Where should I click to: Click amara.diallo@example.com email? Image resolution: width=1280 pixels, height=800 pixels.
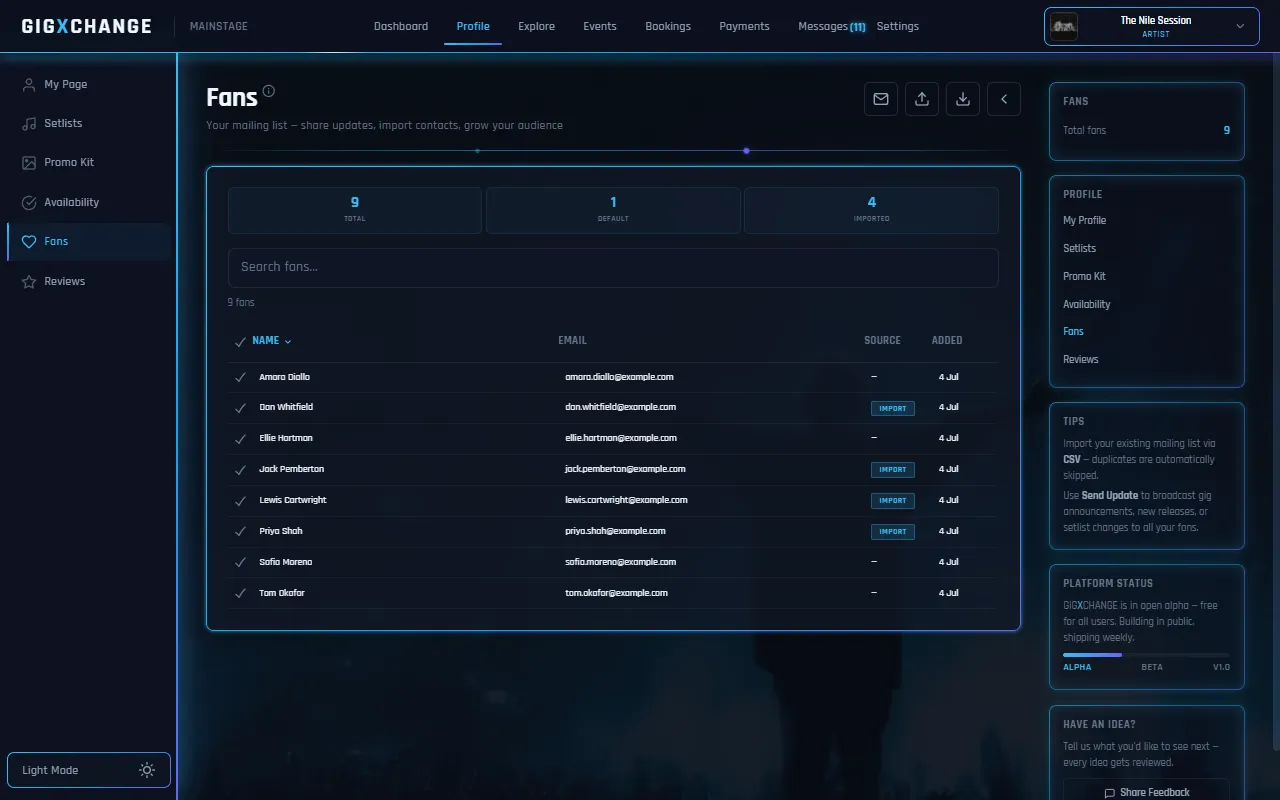tap(619, 377)
